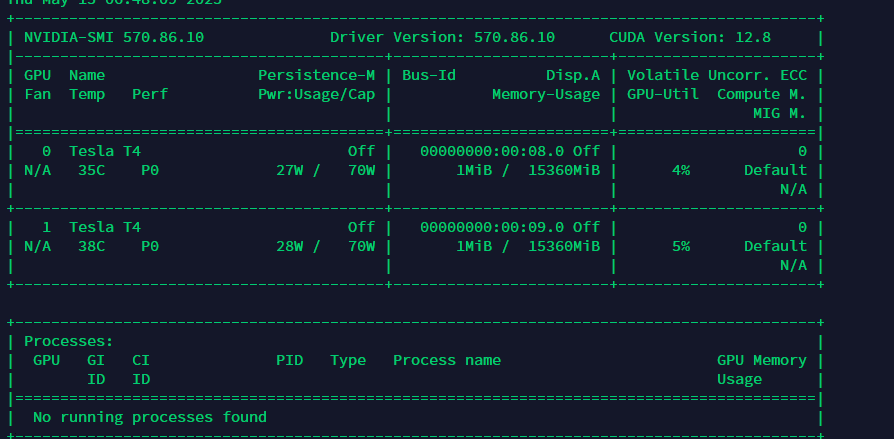Click the GPU-Util header text
Screen dimensions: 894x439
coord(663,95)
